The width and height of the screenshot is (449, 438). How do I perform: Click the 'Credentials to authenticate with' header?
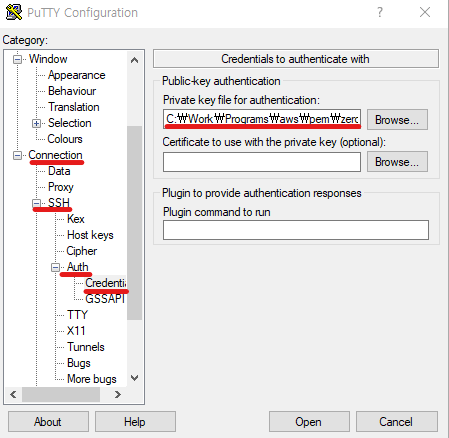[x=296, y=59]
